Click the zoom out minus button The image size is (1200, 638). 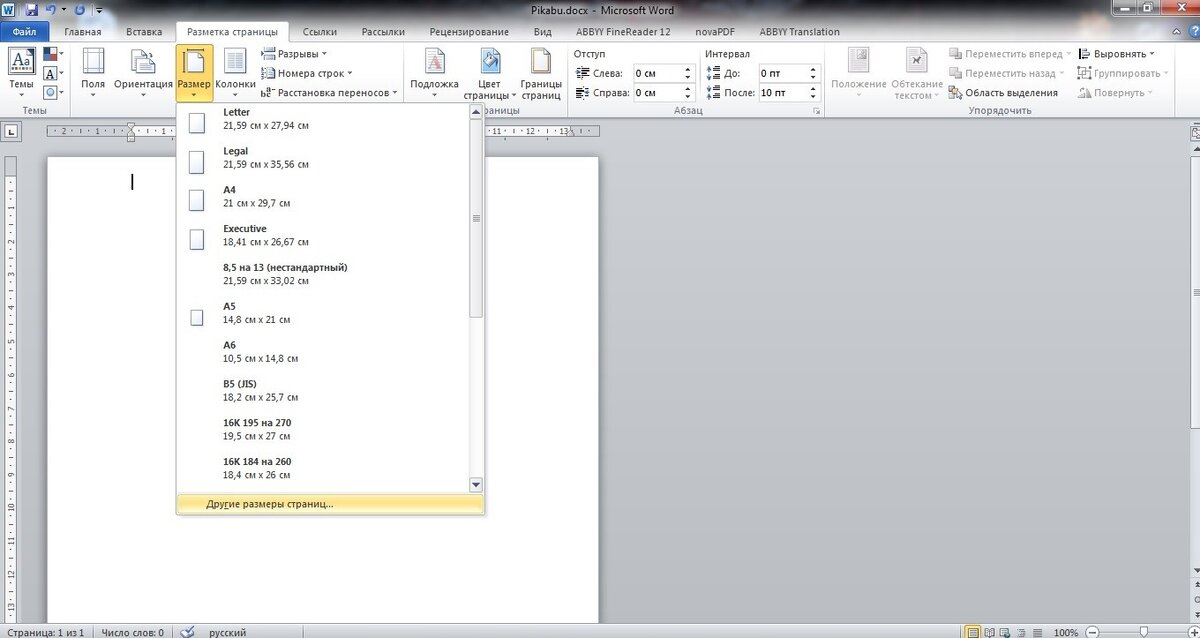click(1090, 632)
